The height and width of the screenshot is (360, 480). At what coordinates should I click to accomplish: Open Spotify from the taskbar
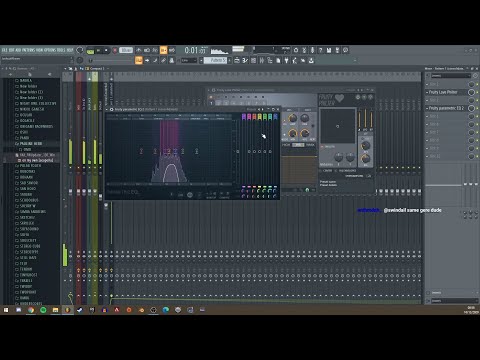coord(43,310)
